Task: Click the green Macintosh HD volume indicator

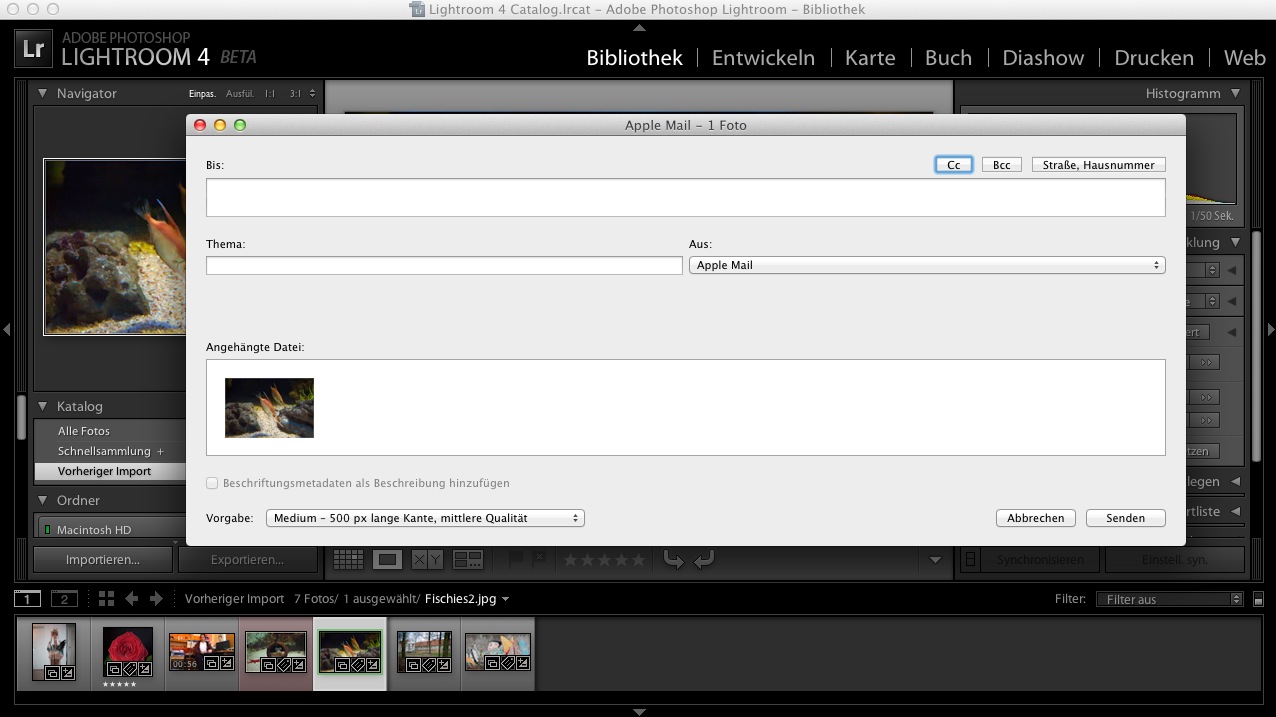Action: 46,530
